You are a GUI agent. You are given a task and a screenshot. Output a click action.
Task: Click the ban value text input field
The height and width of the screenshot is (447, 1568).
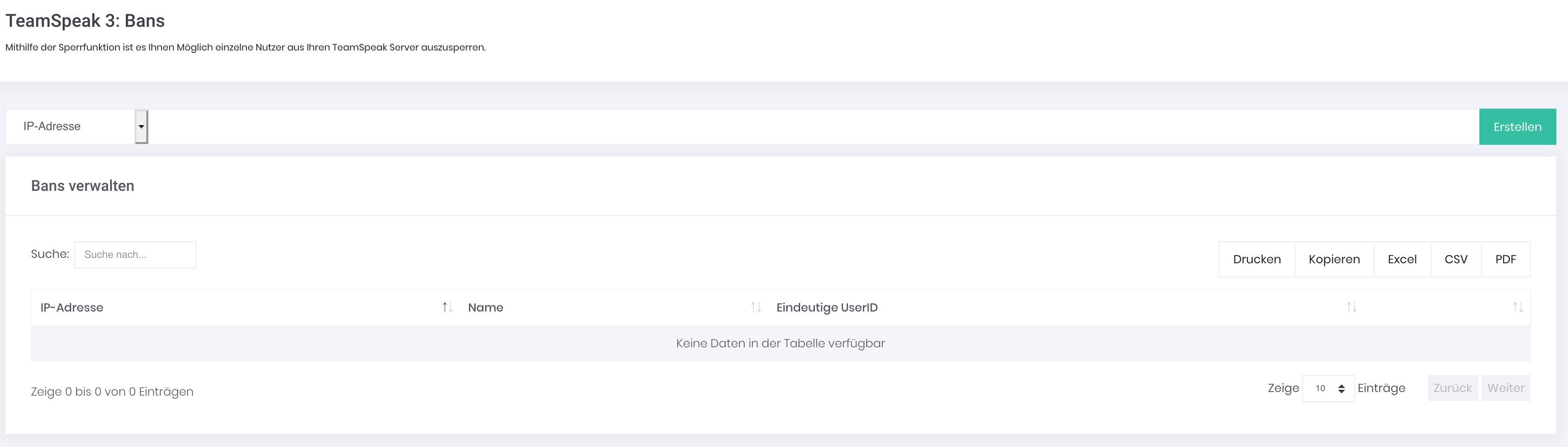tap(814, 127)
